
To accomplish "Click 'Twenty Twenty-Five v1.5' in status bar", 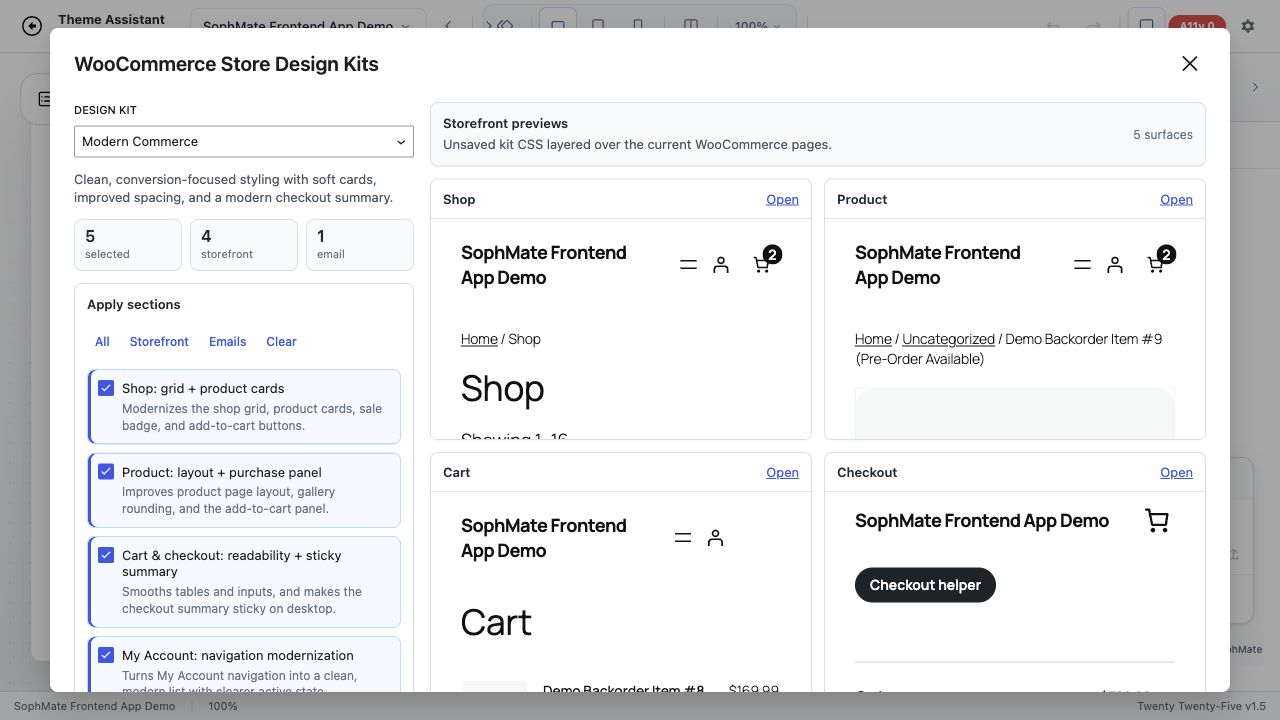I will (x=1201, y=706).
